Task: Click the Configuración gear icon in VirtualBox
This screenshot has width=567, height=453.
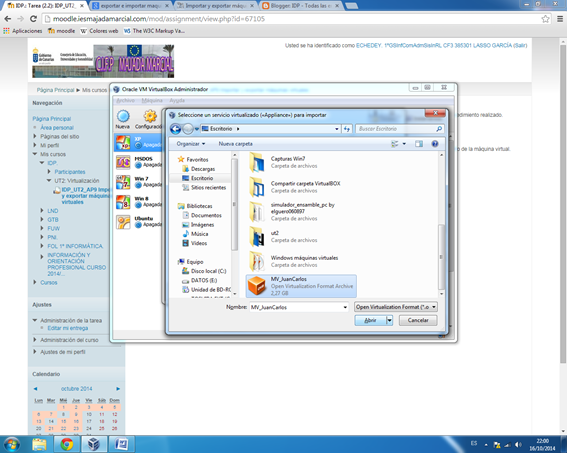Action: [150, 116]
